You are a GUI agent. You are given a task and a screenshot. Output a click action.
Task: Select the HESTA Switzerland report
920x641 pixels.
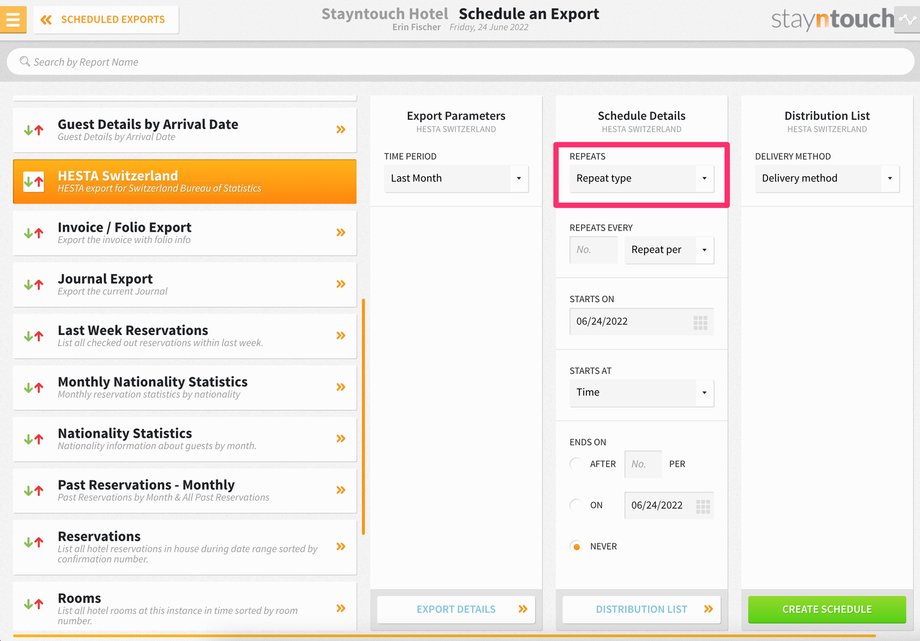coord(185,181)
